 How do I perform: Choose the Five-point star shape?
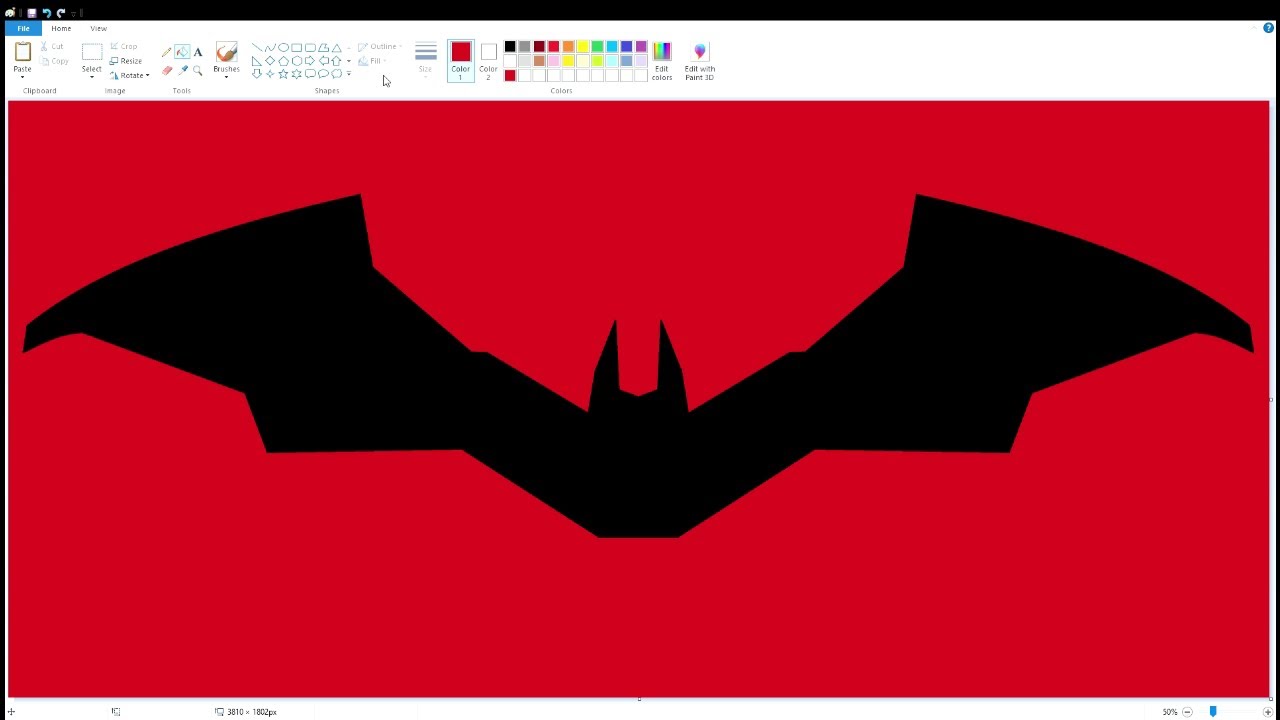(x=283, y=74)
